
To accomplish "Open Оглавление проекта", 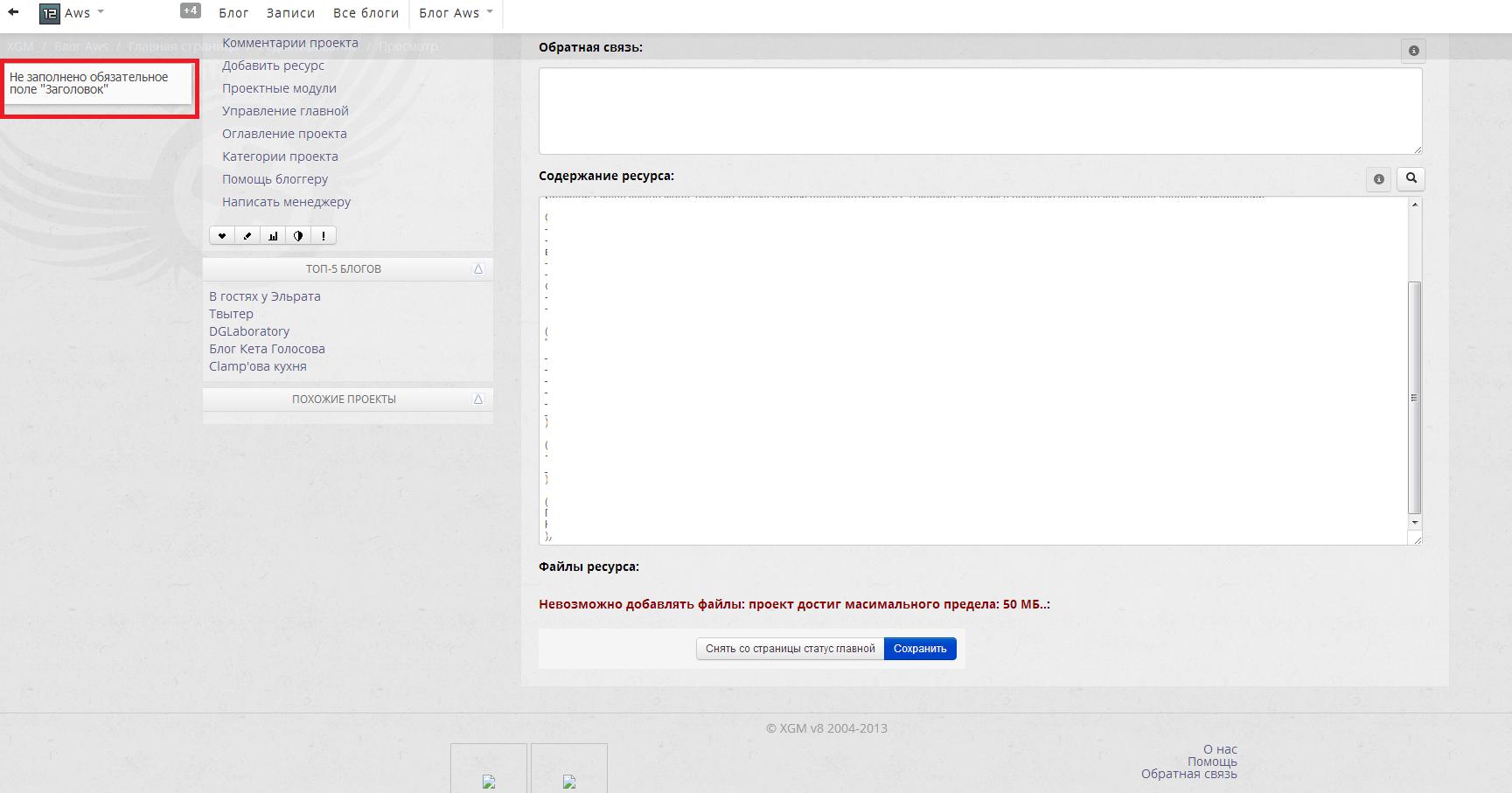I will coord(284,134).
